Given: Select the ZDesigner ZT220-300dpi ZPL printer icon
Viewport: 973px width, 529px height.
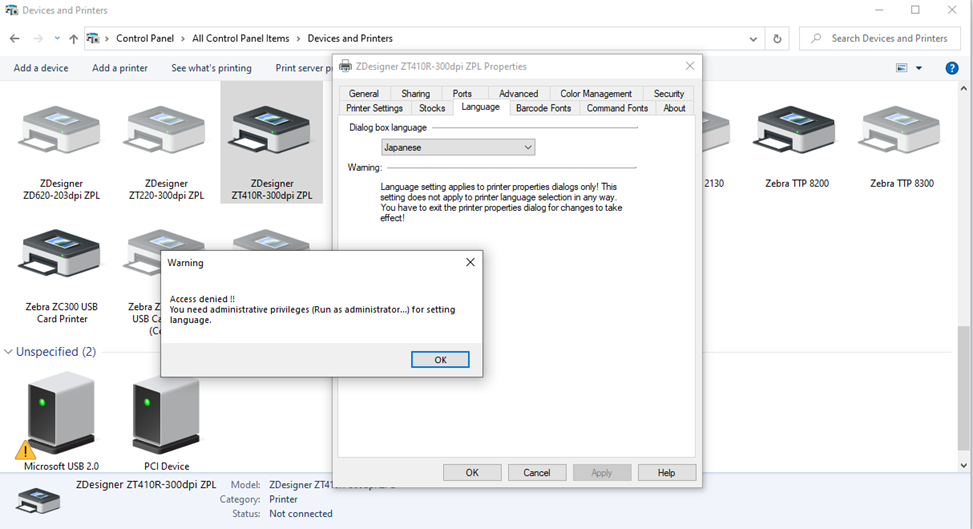Looking at the screenshot, I should click(166, 130).
